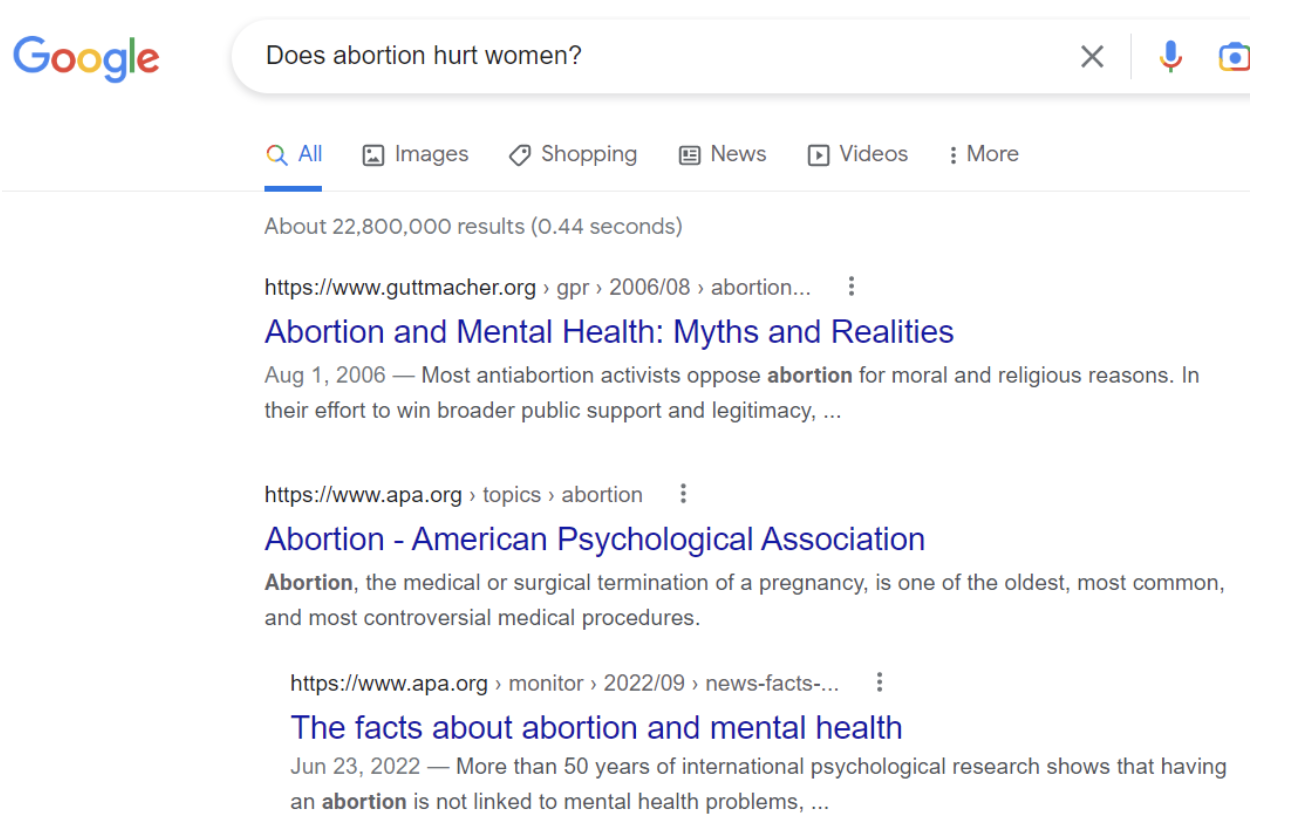This screenshot has width=1300, height=820.
Task: Open 'Abortion - American Psychological Association' link
Action: coord(594,539)
